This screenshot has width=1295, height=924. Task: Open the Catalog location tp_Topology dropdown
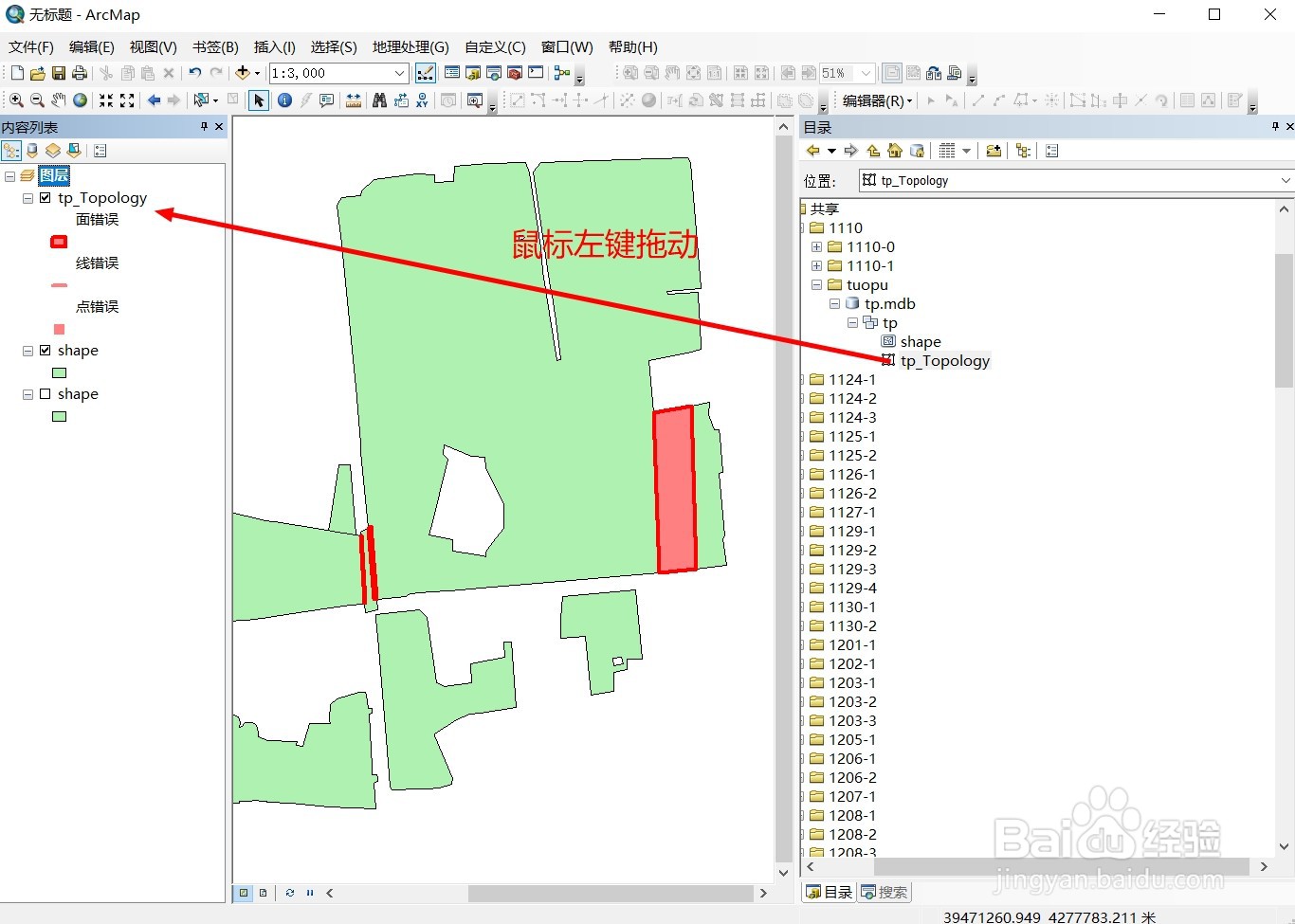(1286, 180)
